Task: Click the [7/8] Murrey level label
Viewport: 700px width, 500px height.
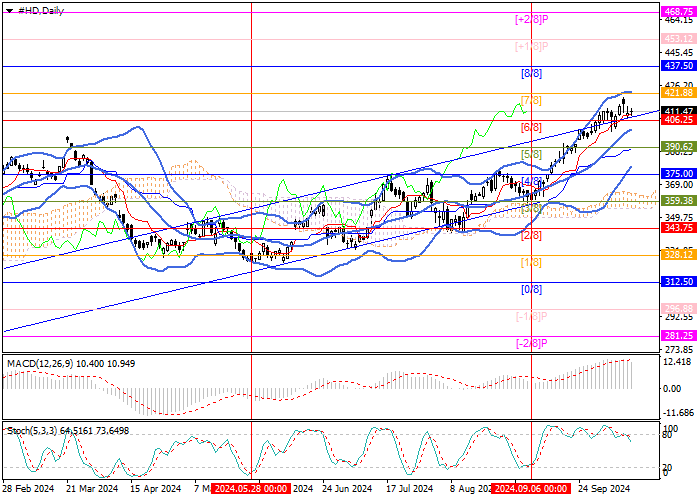Action: click(531, 100)
